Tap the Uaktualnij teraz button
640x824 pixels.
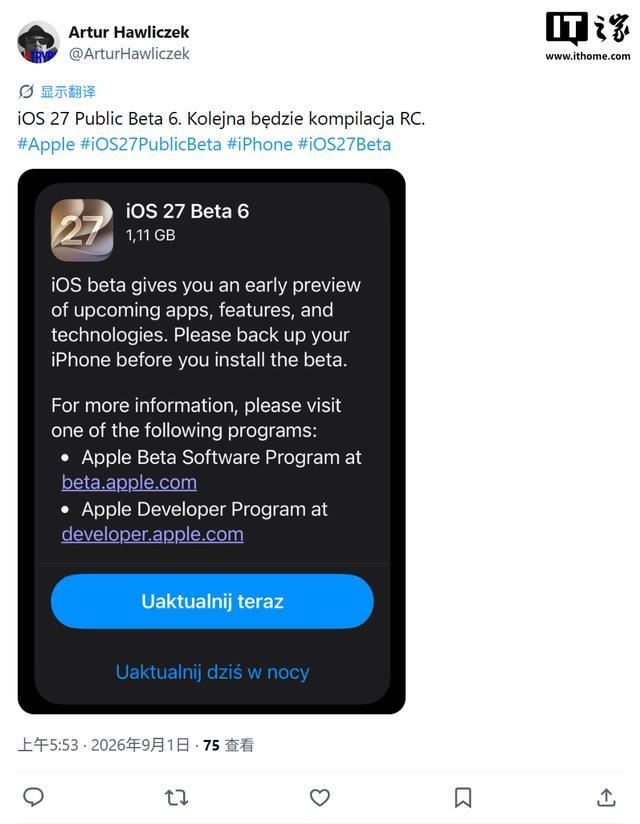(x=212, y=601)
